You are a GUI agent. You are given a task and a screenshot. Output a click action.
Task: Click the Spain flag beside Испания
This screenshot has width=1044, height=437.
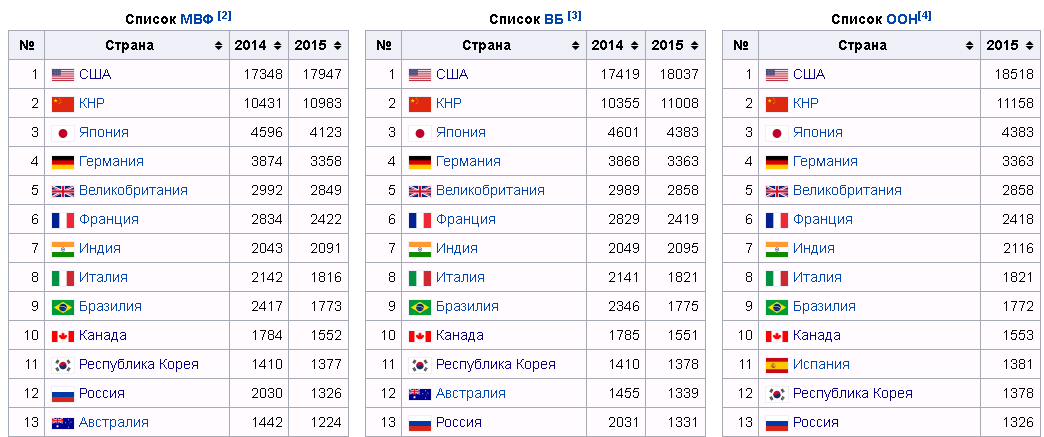pyautogui.click(x=776, y=365)
